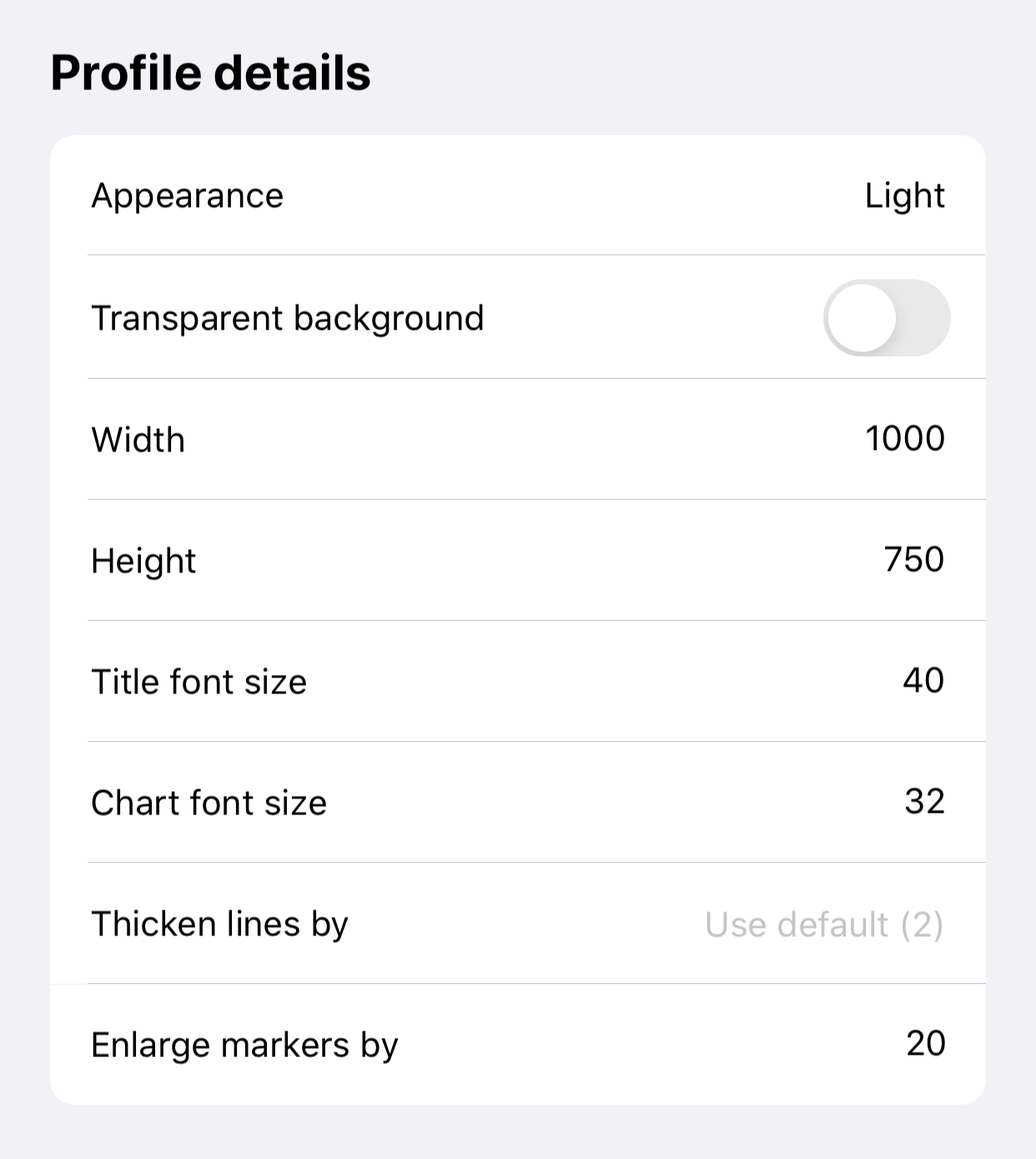
Task: Change the Chart font size value 32
Action: click(x=925, y=801)
